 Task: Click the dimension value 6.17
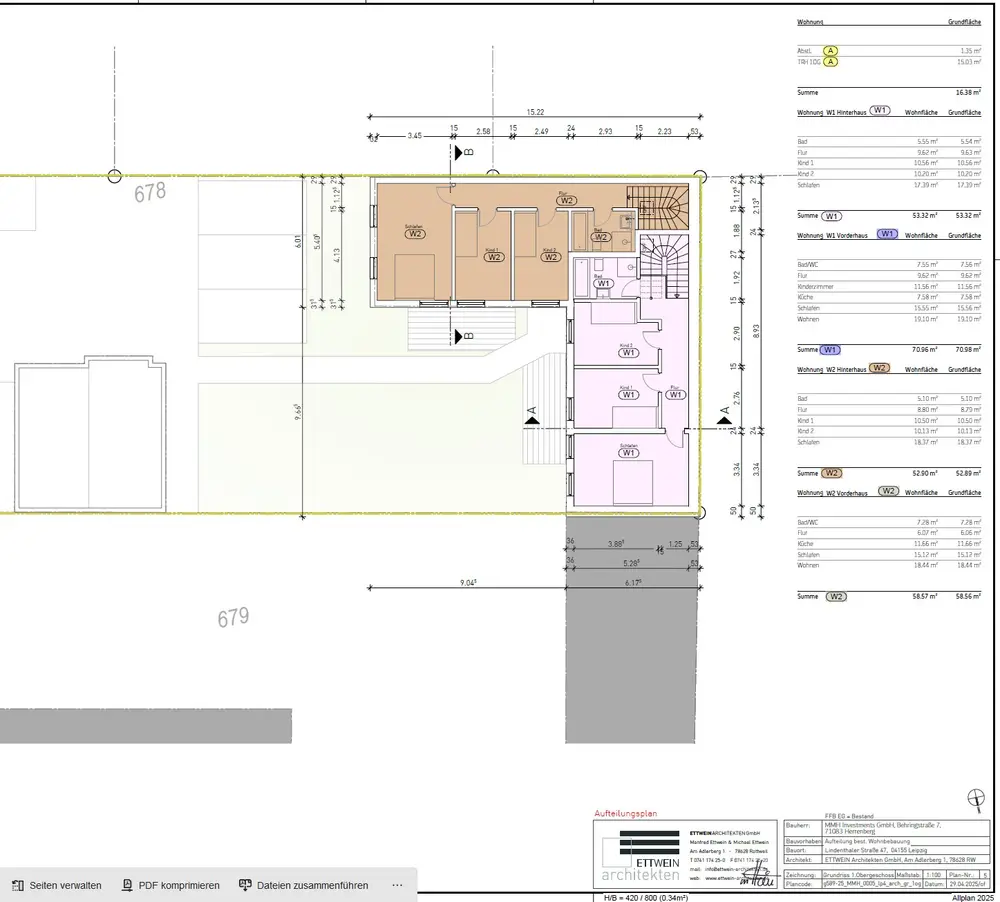click(633, 583)
